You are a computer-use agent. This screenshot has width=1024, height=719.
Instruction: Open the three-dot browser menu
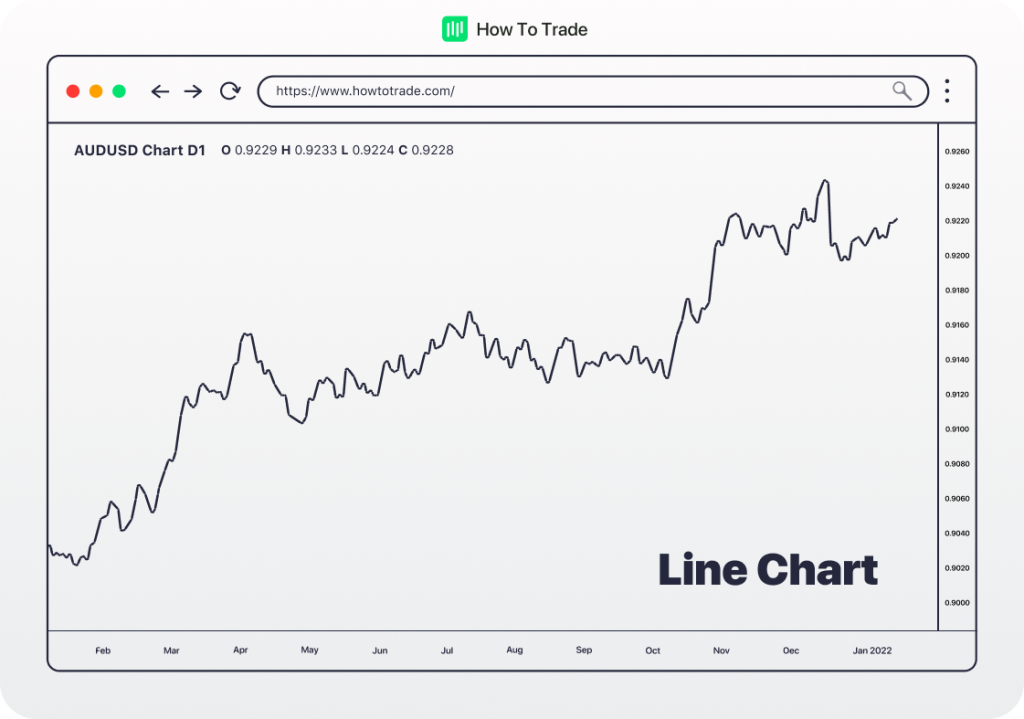click(x=946, y=92)
